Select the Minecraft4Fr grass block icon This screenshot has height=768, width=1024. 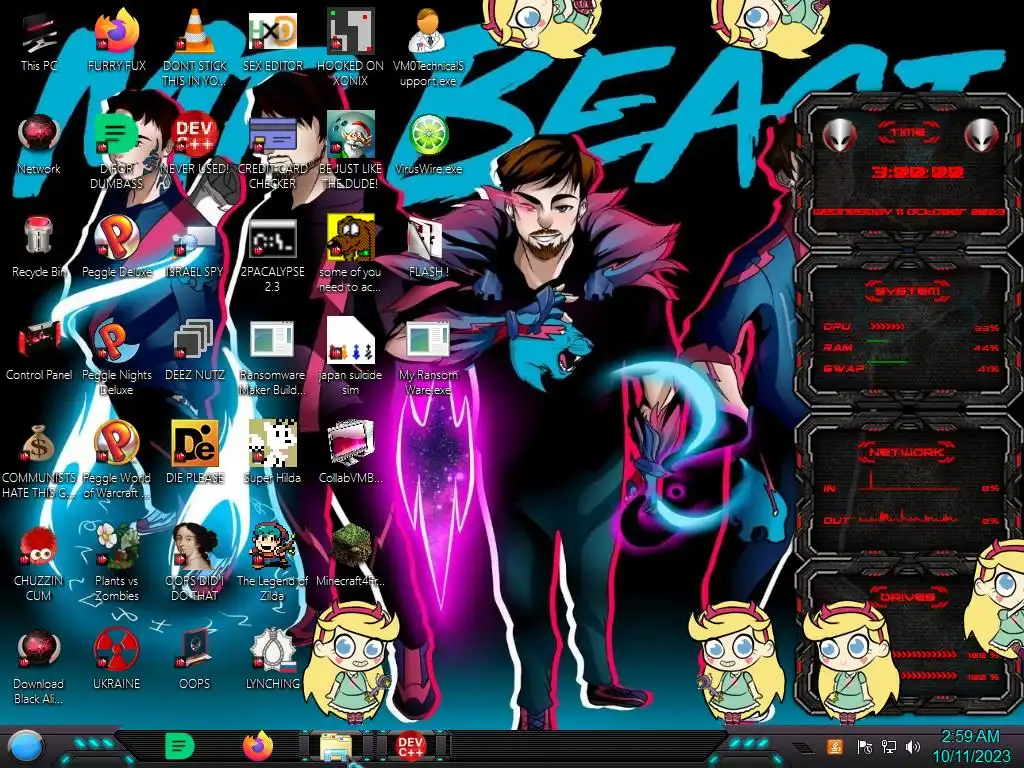(351, 546)
